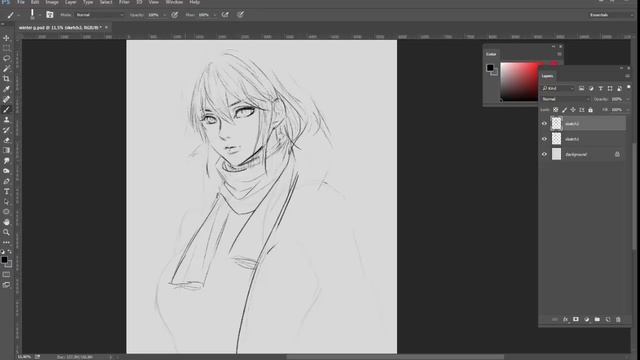Select the Path Selection tool

[x=6, y=202]
